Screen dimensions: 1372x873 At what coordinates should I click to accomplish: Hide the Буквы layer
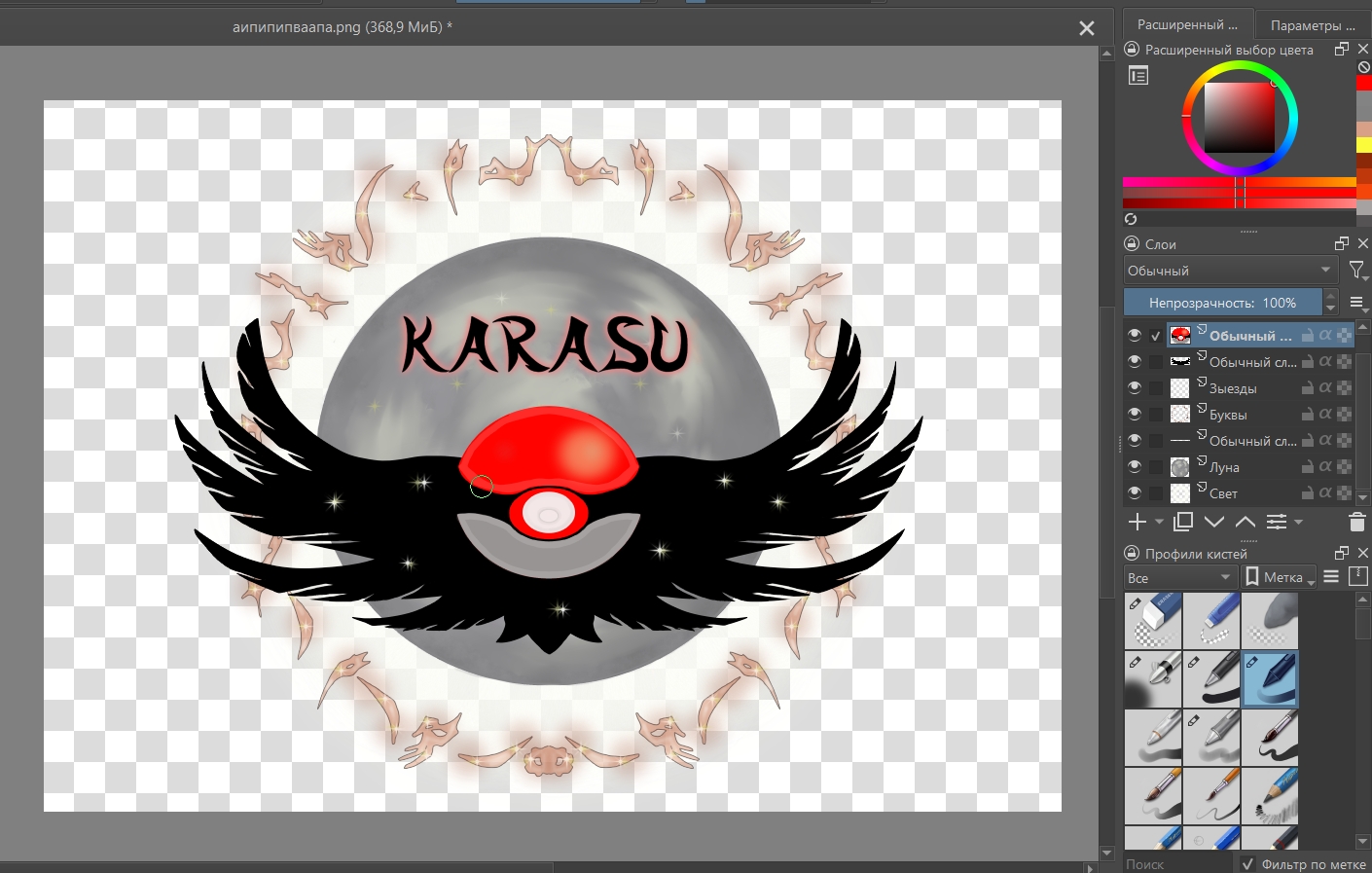1135,414
